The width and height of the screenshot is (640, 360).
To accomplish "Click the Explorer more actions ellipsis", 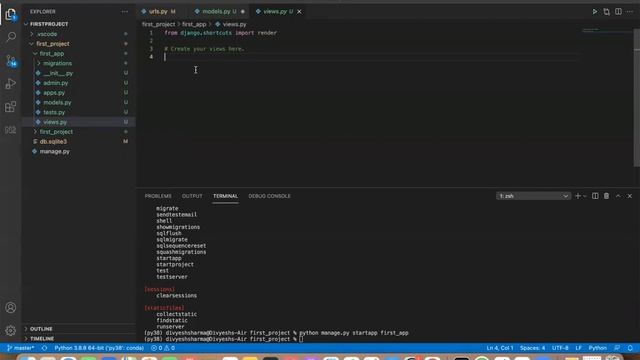I will pos(124,11).
